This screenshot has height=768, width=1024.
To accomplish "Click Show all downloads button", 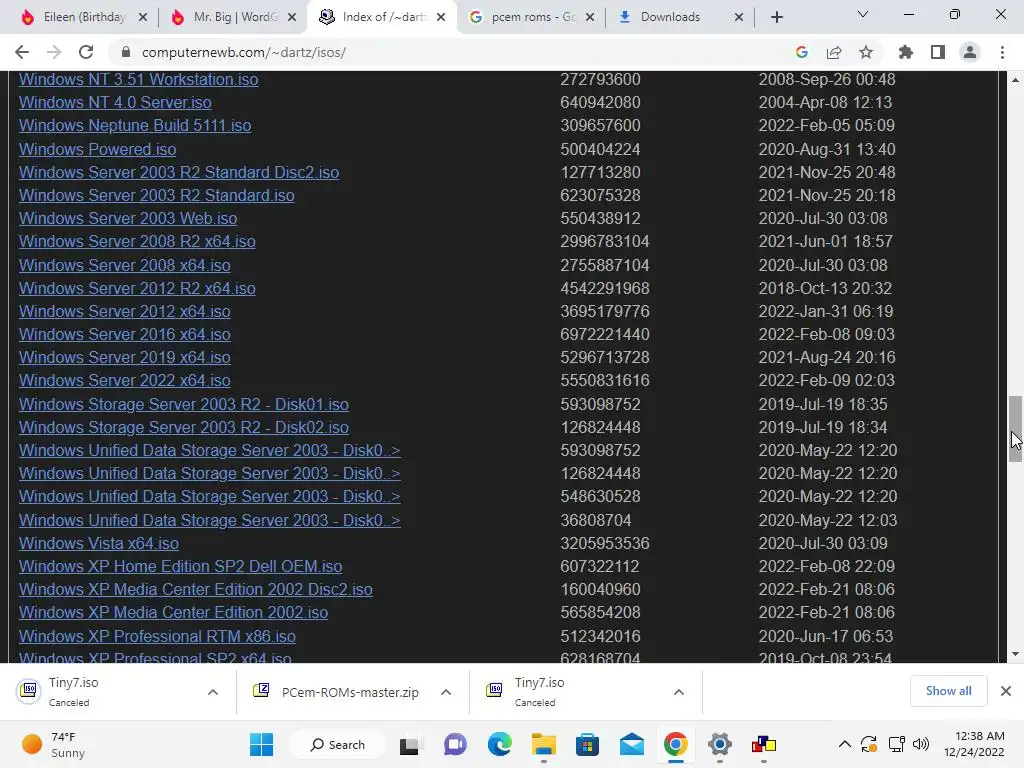I will (x=948, y=691).
